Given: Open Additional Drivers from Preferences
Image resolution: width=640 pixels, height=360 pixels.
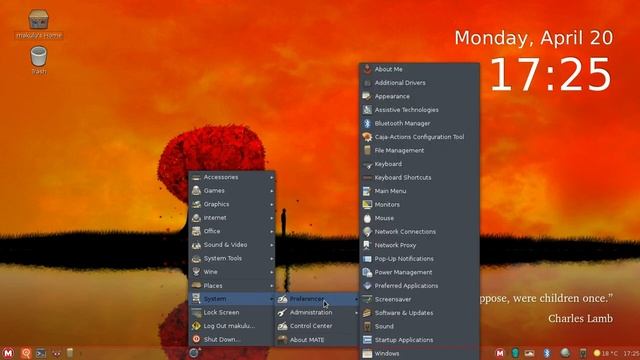Looking at the screenshot, I should pos(419,82).
